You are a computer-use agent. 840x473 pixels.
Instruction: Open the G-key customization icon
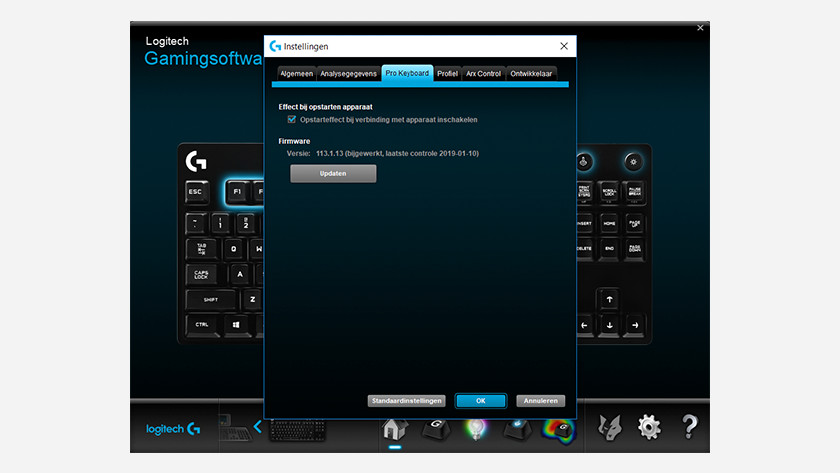[x=435, y=429]
